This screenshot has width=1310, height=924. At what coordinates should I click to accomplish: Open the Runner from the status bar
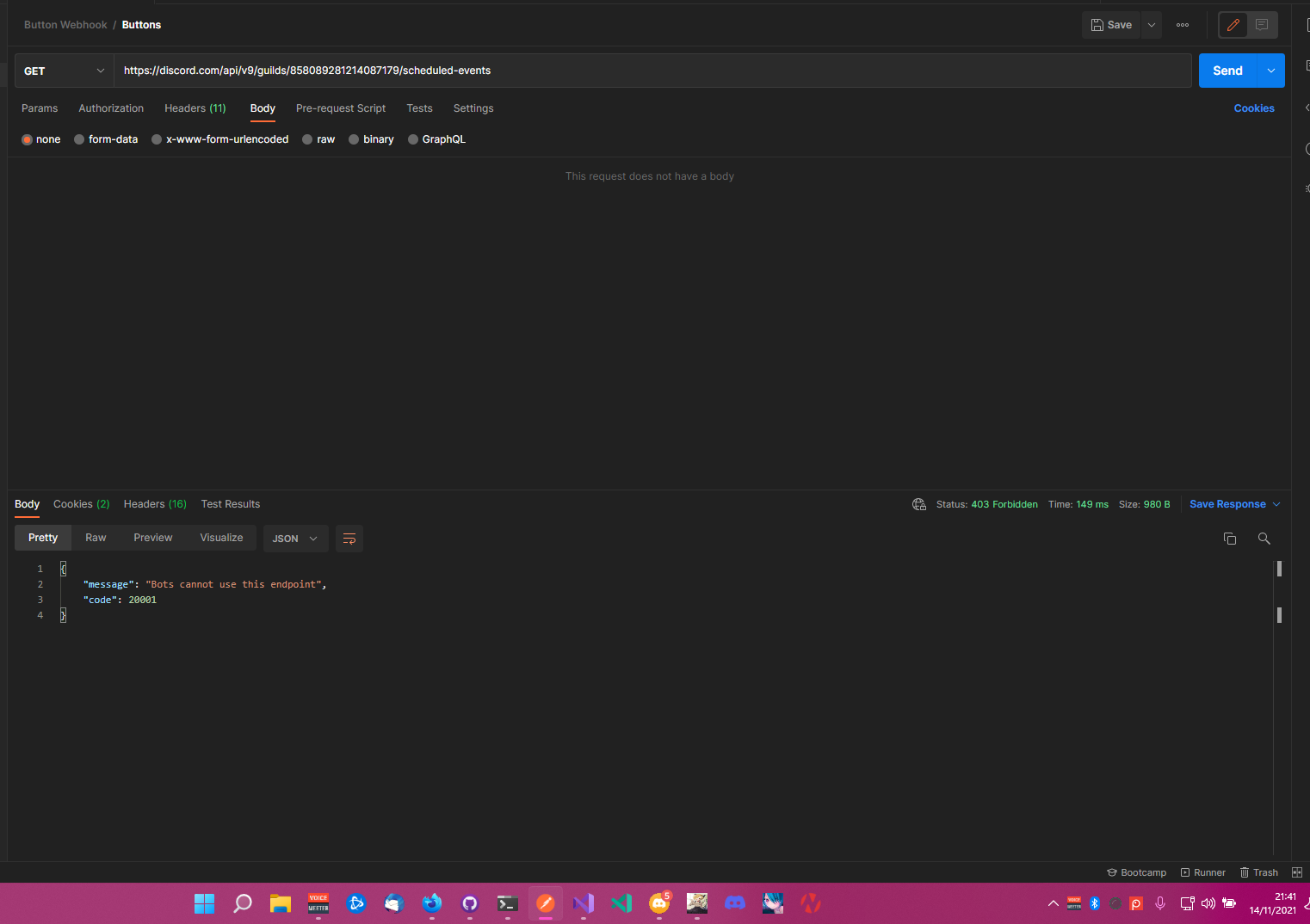[1202, 872]
